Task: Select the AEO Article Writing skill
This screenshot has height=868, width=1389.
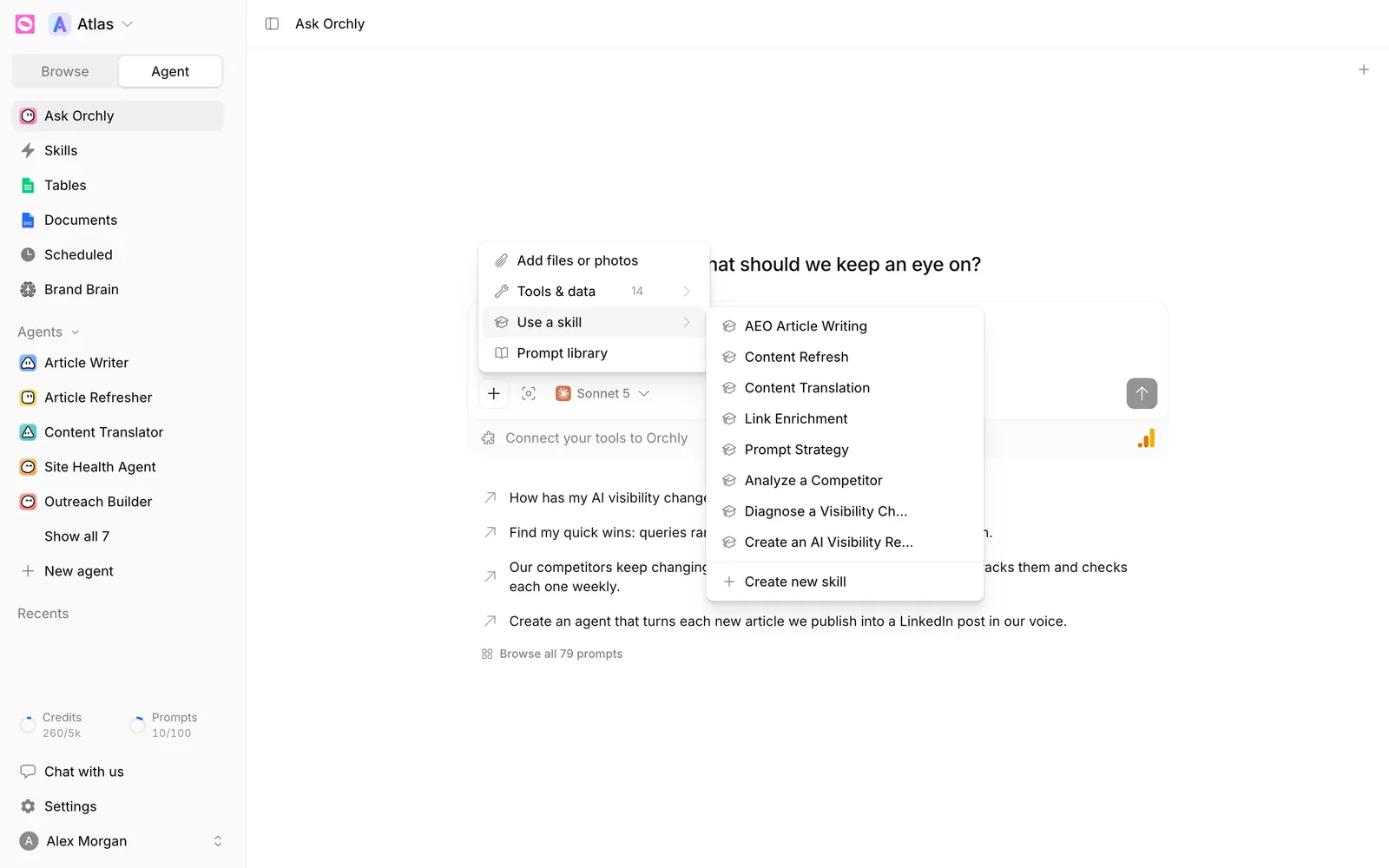Action: (845, 326)
